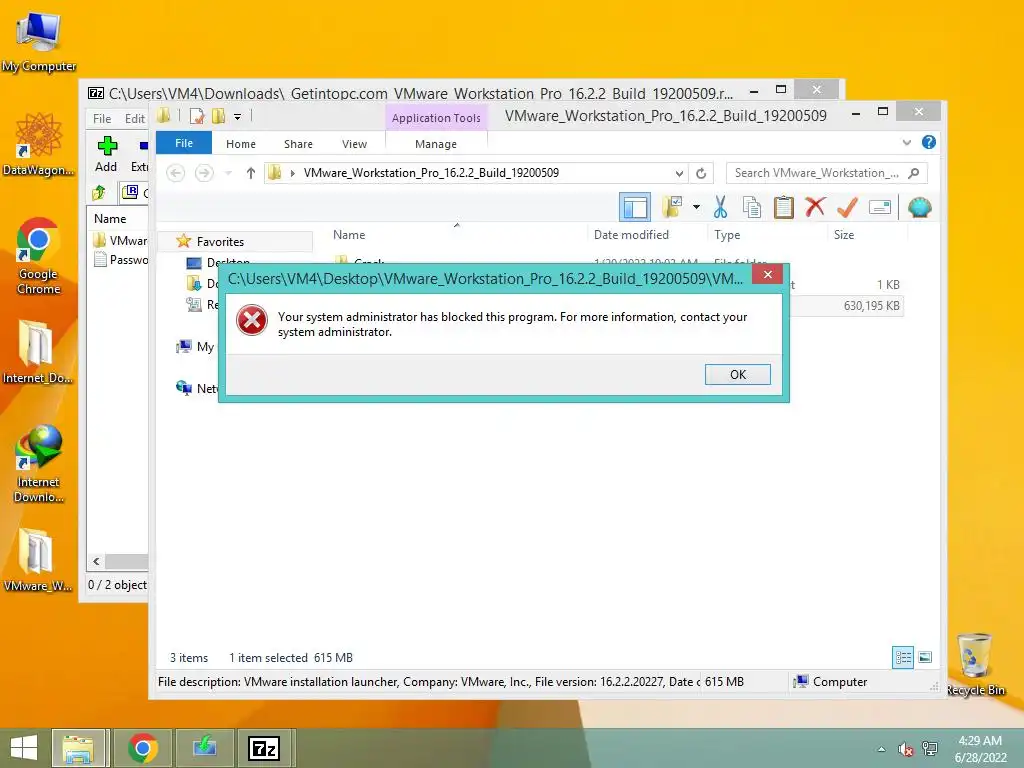
Task: Open My Computer desktop icon
Action: [39, 42]
